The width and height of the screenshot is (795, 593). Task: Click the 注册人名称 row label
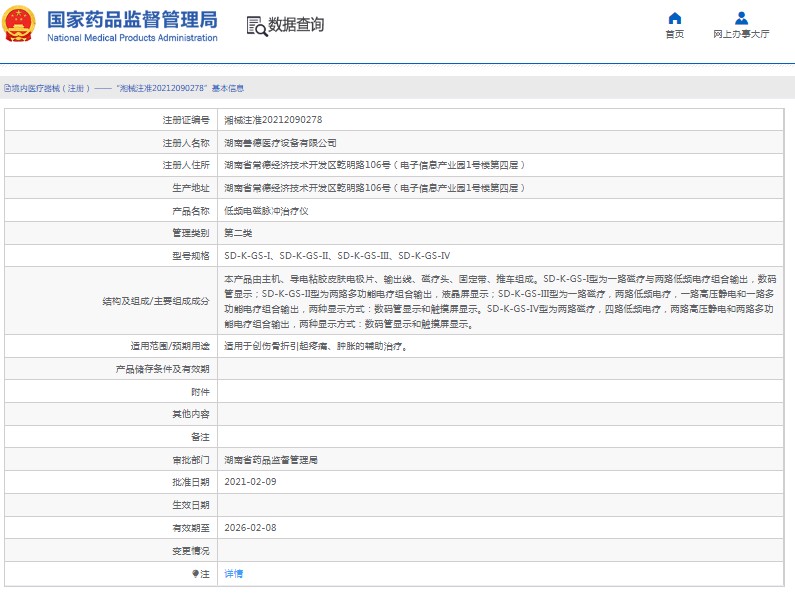tap(186, 143)
